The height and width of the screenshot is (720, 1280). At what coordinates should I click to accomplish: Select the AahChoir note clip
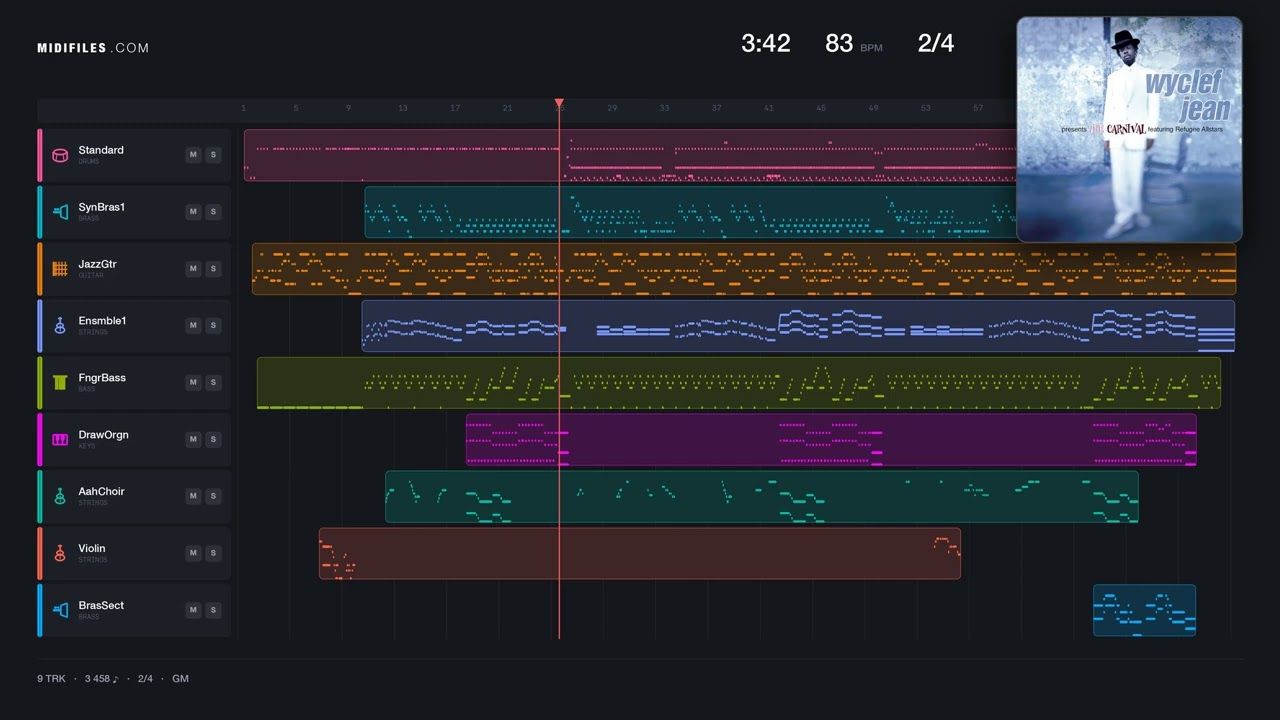(762, 497)
